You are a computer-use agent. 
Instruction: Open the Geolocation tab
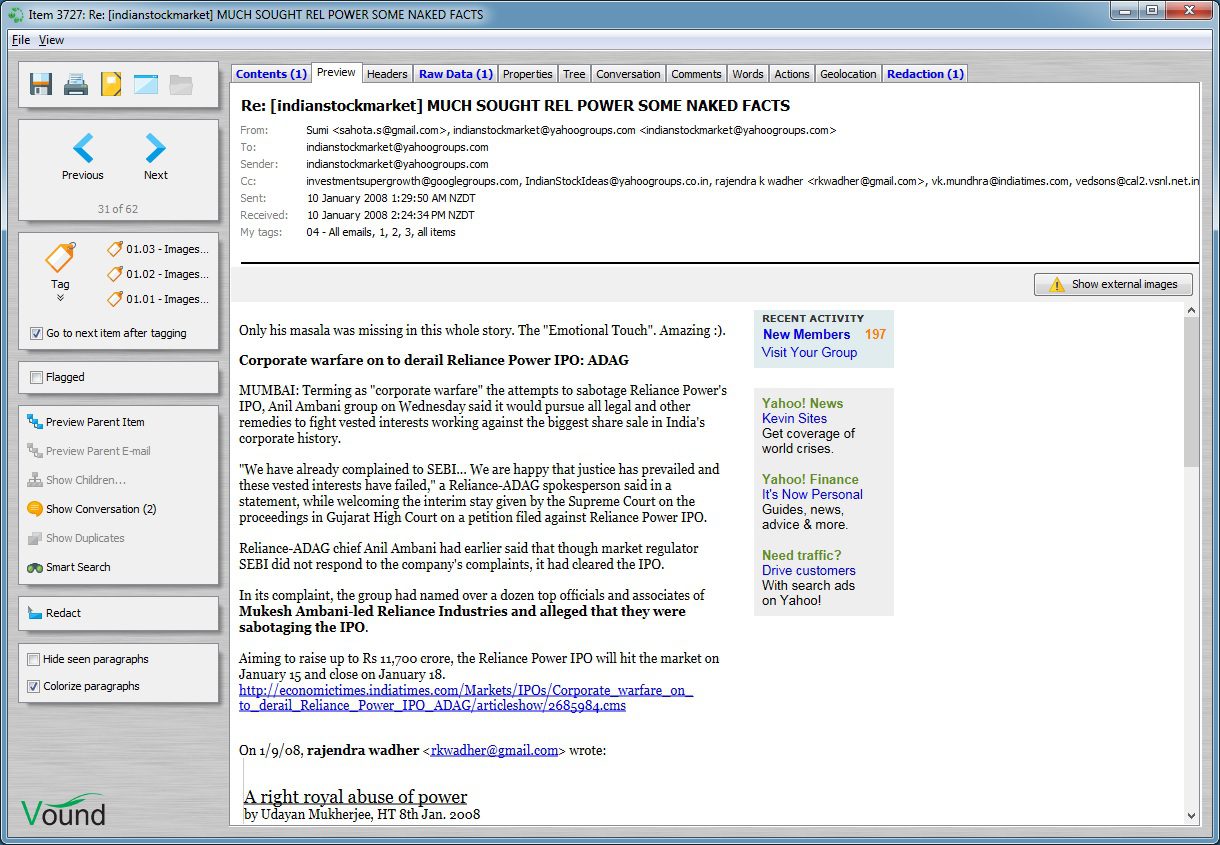[848, 74]
